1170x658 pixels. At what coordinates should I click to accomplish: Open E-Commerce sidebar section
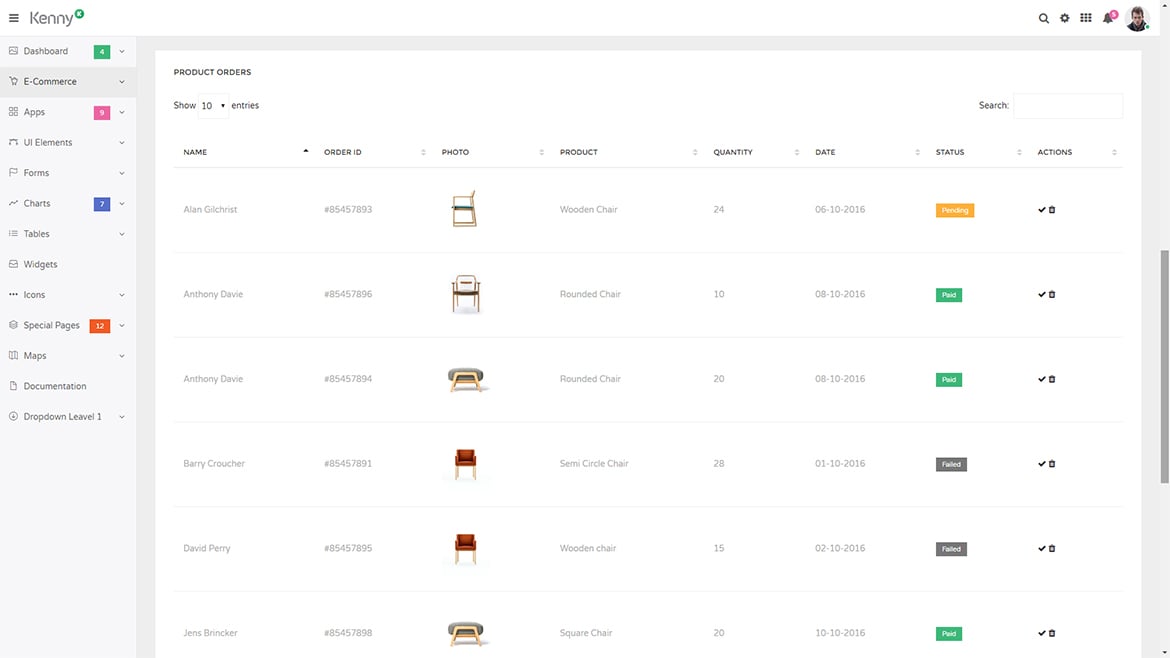tap(68, 81)
